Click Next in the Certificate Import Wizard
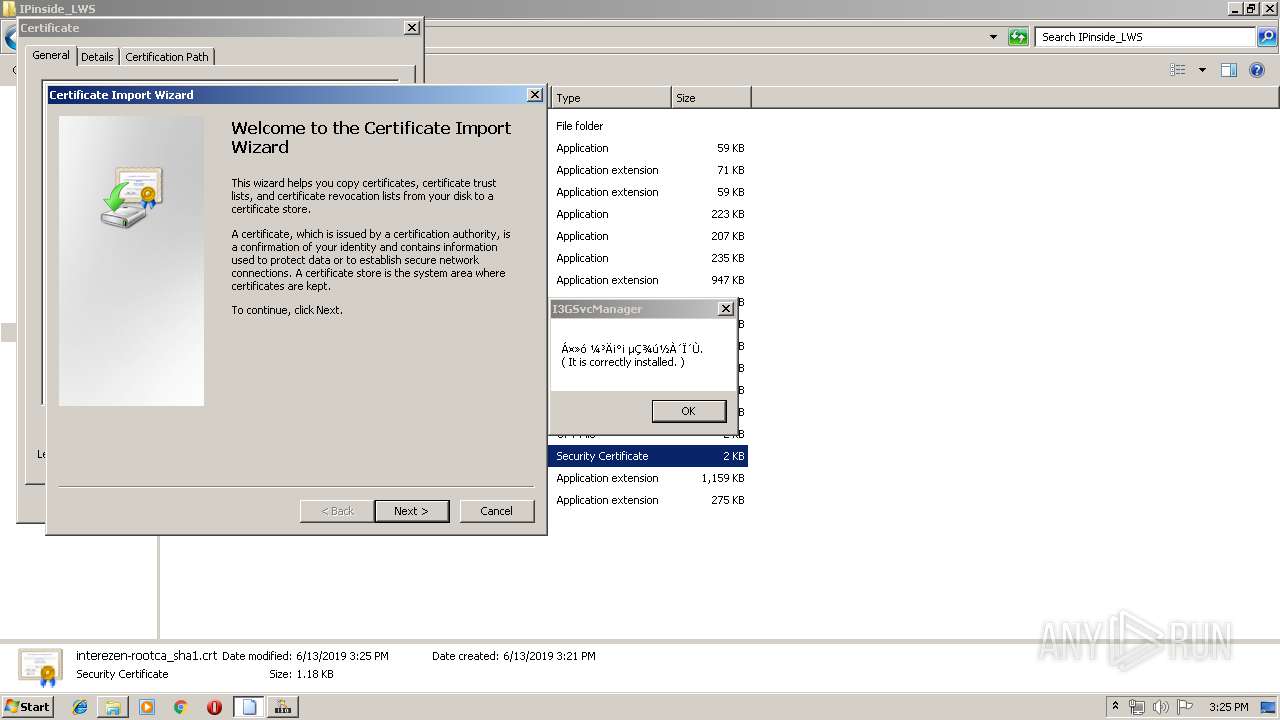The width and height of the screenshot is (1280, 720). (x=411, y=511)
